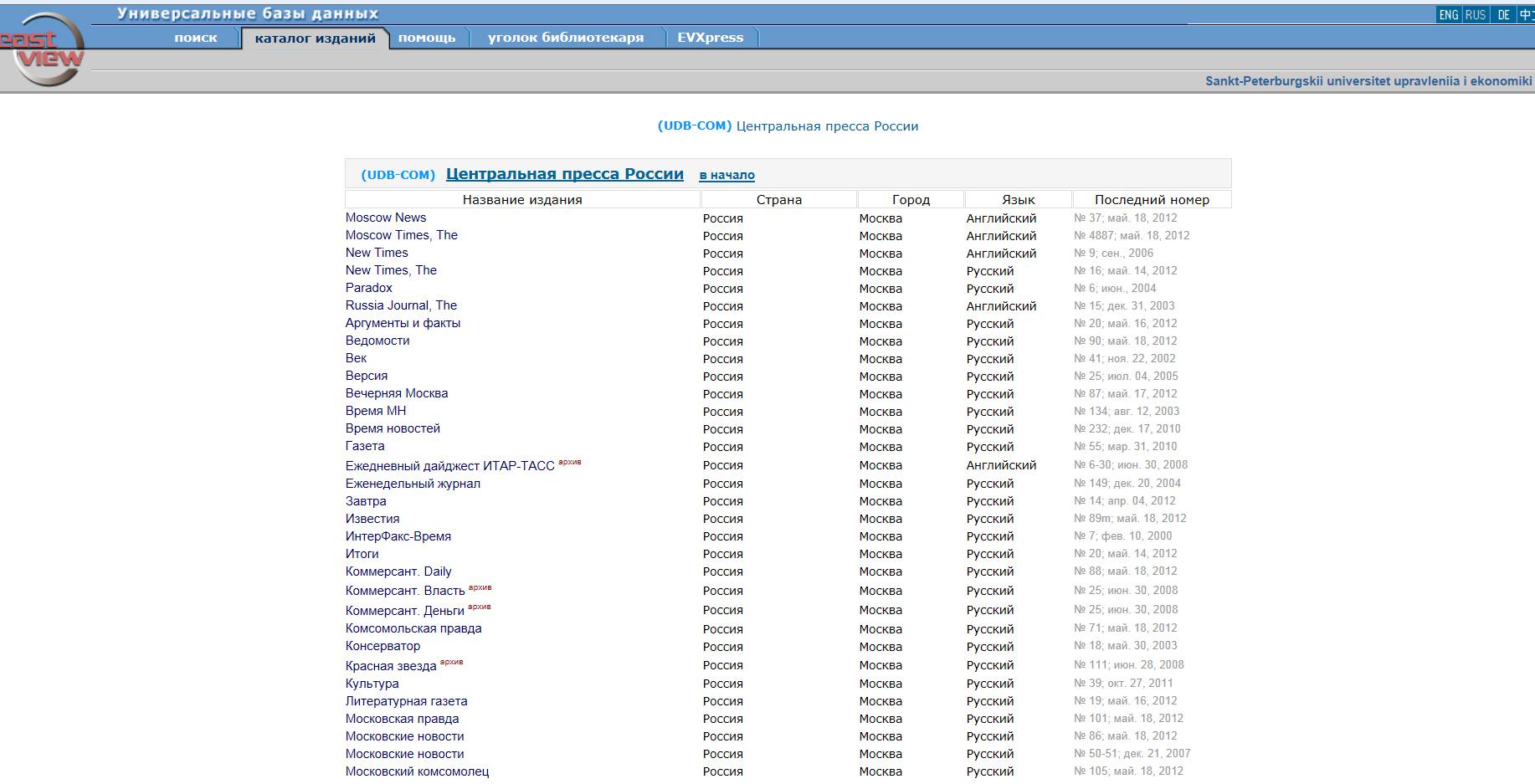The width and height of the screenshot is (1535, 784).
Task: Open Время новостей publication
Action: (393, 428)
